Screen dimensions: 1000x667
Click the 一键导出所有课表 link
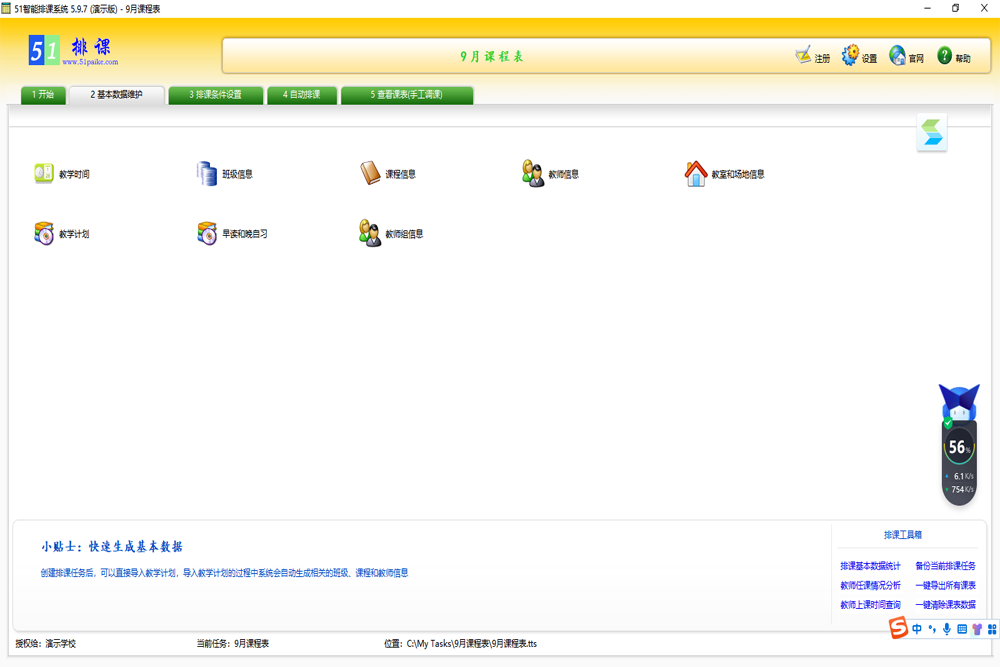[x=945, y=586]
